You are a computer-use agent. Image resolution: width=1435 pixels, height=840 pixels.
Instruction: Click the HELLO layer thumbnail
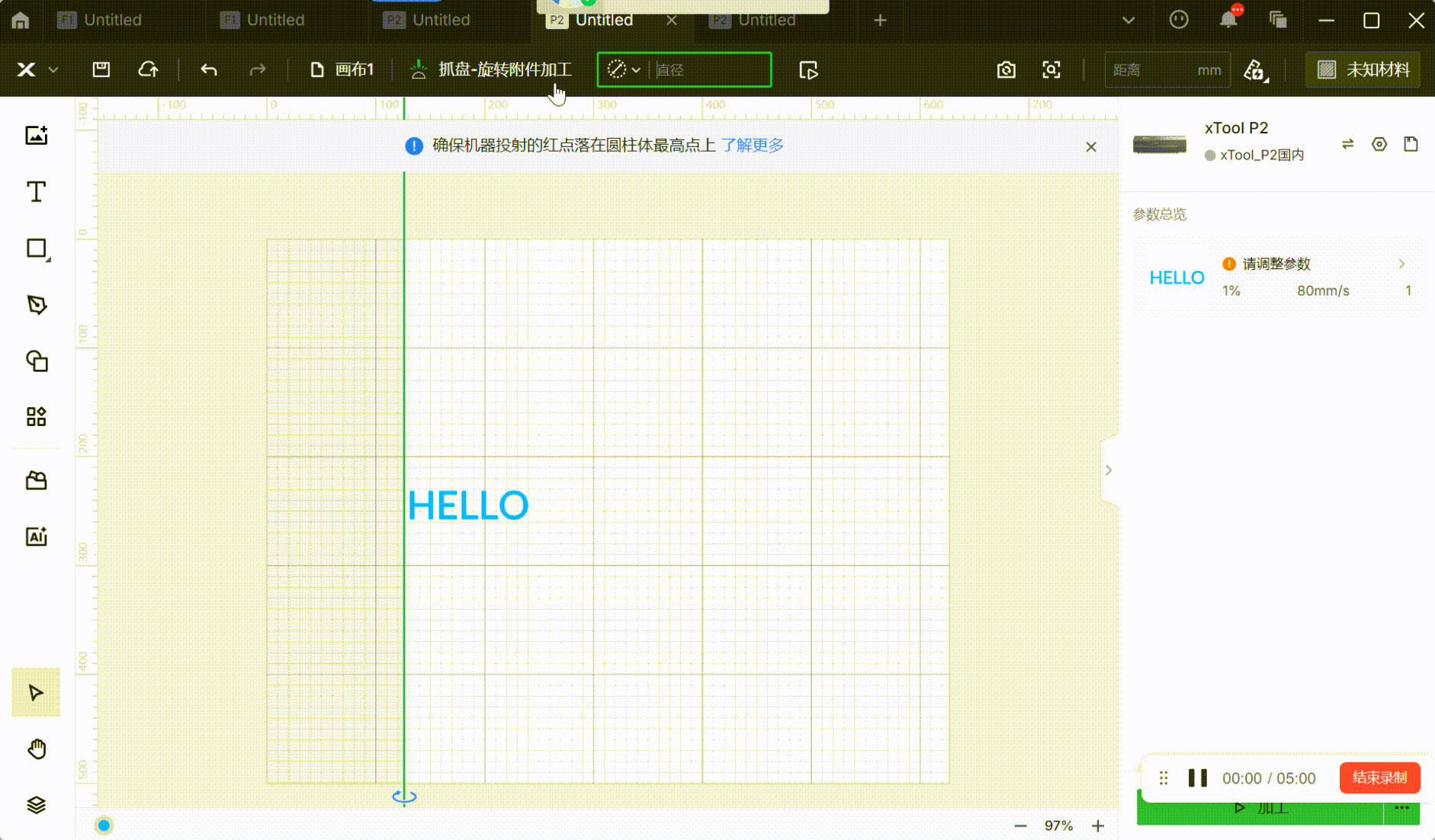(1177, 277)
